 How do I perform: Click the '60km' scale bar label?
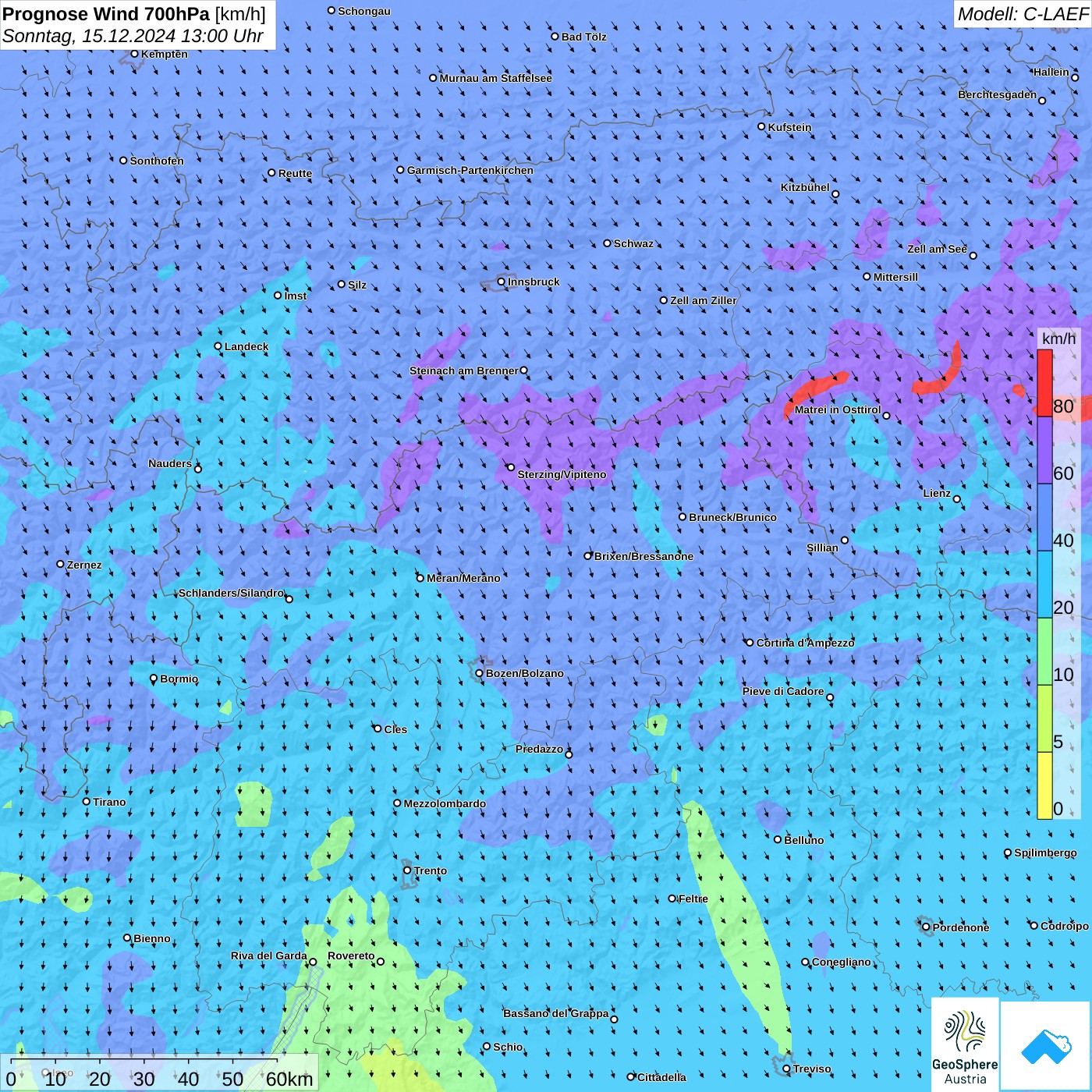pos(289,1079)
